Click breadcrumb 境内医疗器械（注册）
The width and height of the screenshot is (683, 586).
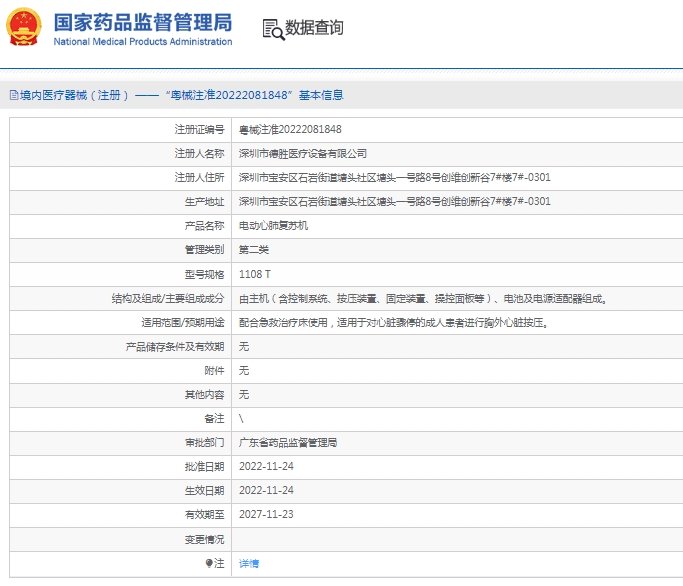(x=74, y=95)
